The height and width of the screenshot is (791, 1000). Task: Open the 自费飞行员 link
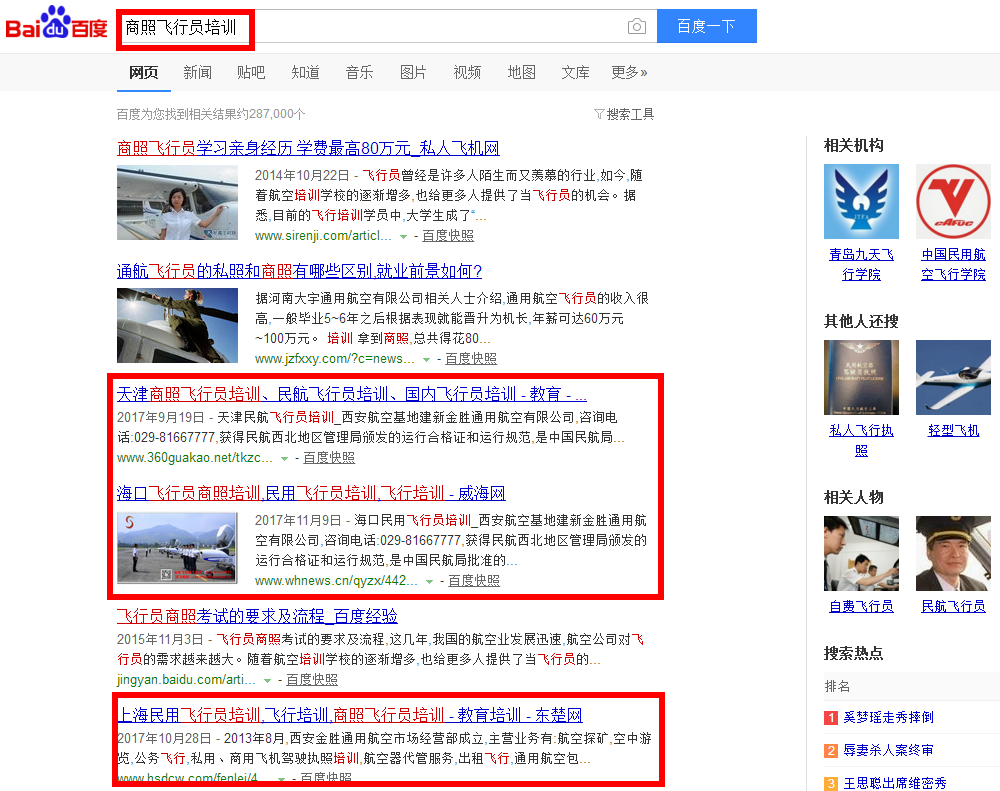[861, 607]
